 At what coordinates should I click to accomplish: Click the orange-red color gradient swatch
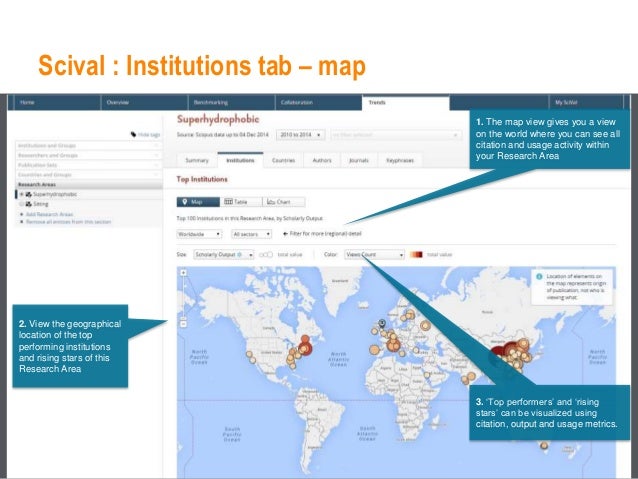(x=416, y=255)
